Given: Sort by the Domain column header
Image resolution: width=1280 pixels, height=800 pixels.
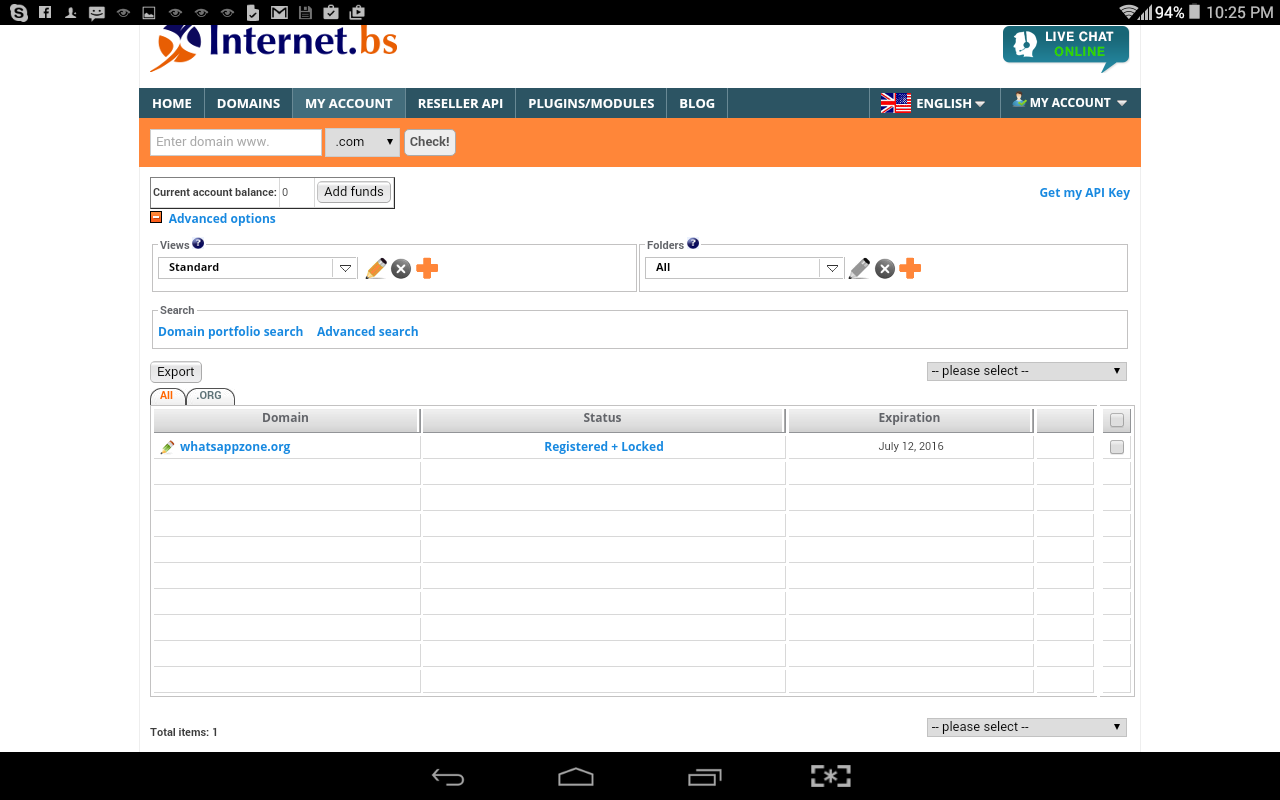Looking at the screenshot, I should click(286, 419).
